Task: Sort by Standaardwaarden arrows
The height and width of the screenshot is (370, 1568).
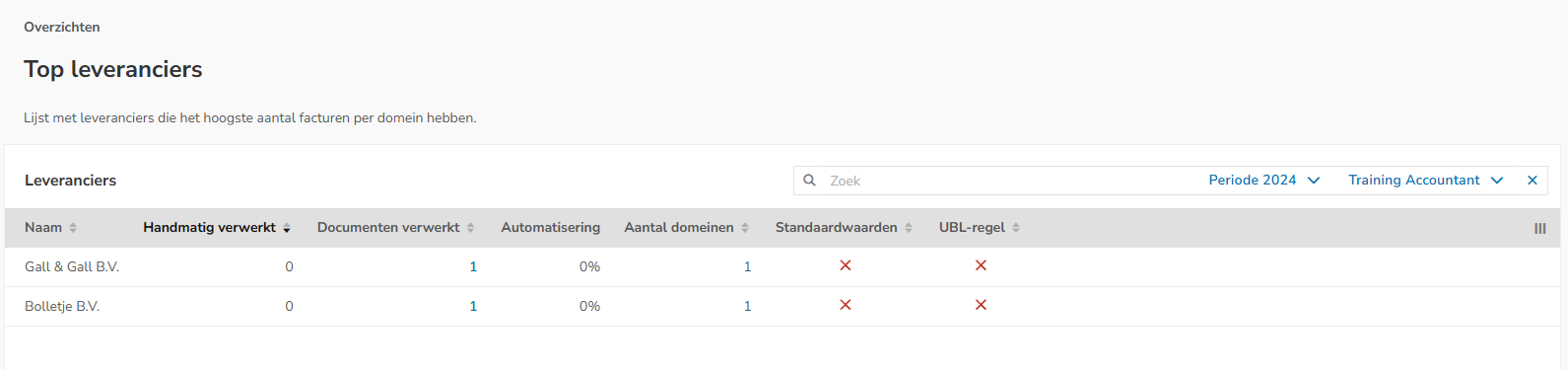Action: click(909, 228)
